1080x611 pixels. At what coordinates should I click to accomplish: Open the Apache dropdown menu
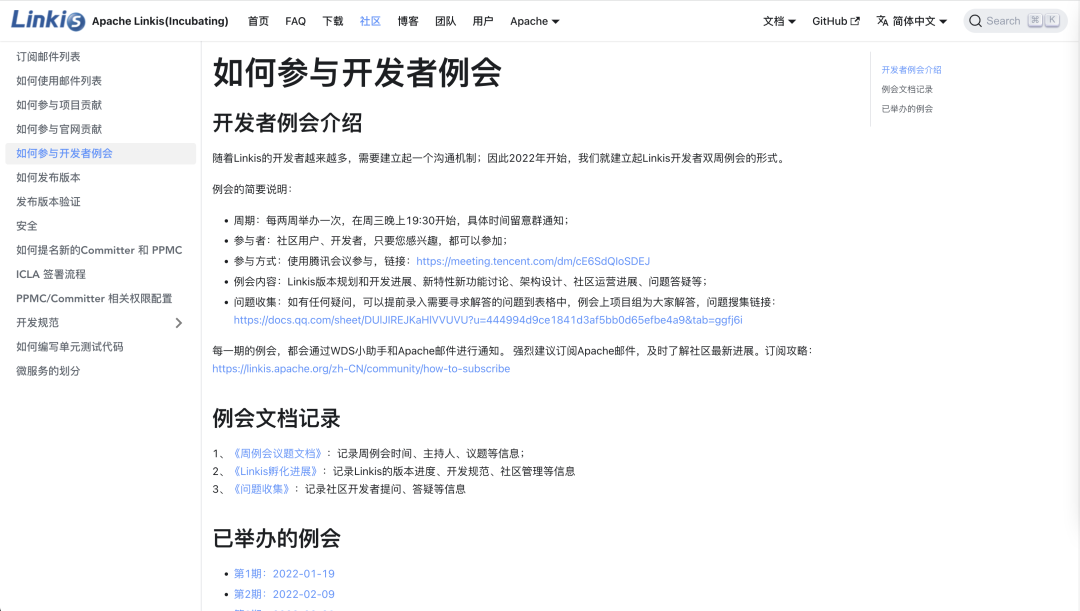534,21
